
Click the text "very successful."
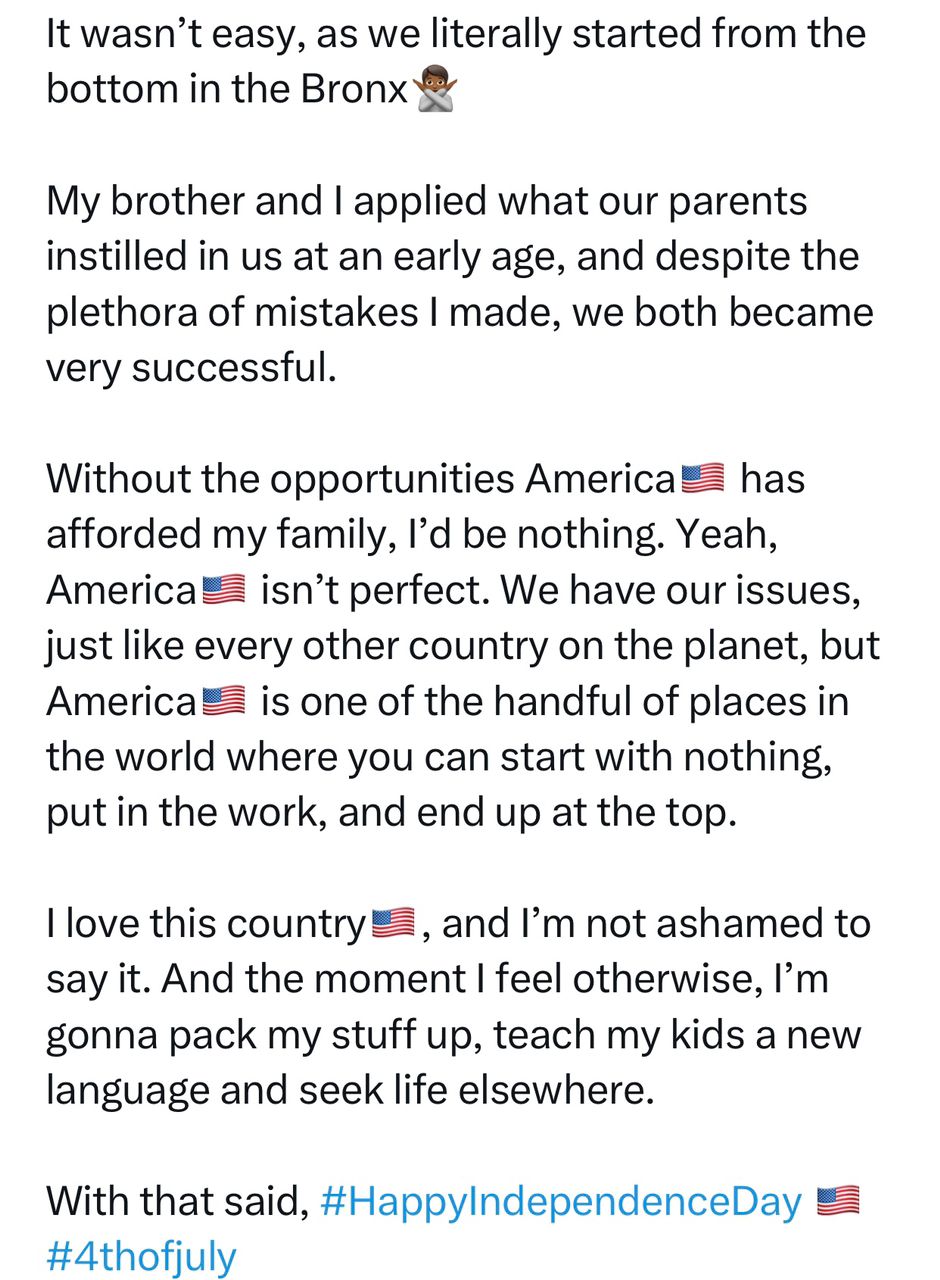[191, 368]
